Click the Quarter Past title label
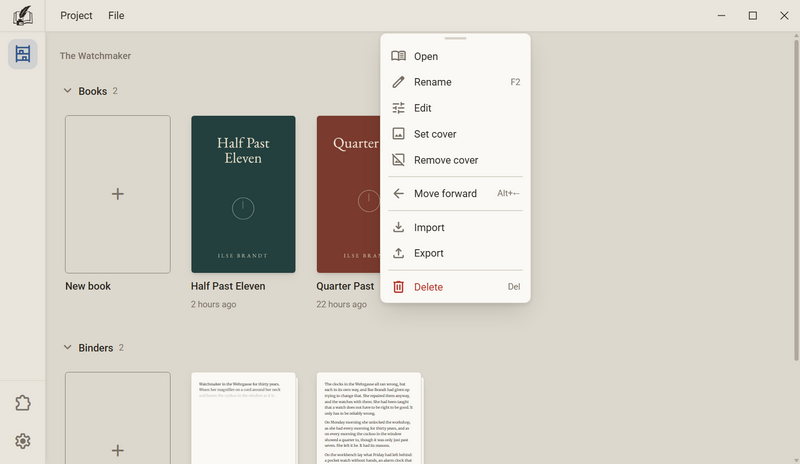The height and width of the screenshot is (464, 800). click(x=345, y=286)
